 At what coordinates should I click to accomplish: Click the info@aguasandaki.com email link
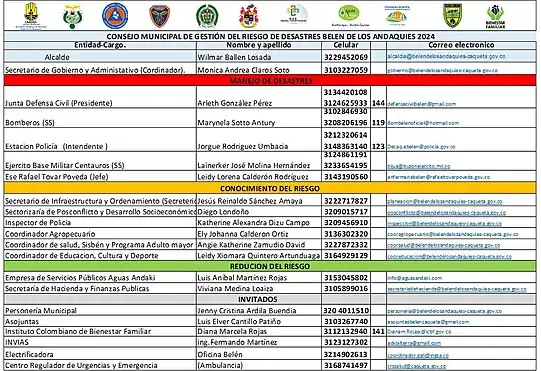(x=415, y=278)
